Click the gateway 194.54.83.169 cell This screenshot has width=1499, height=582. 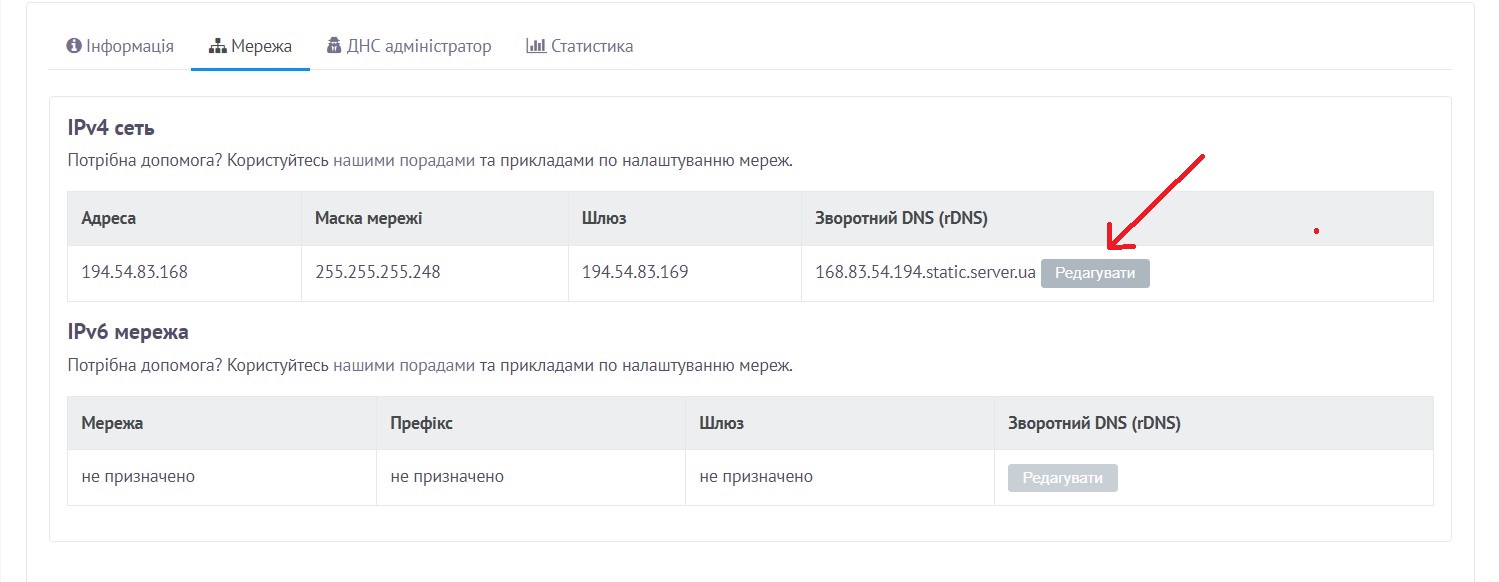685,273
